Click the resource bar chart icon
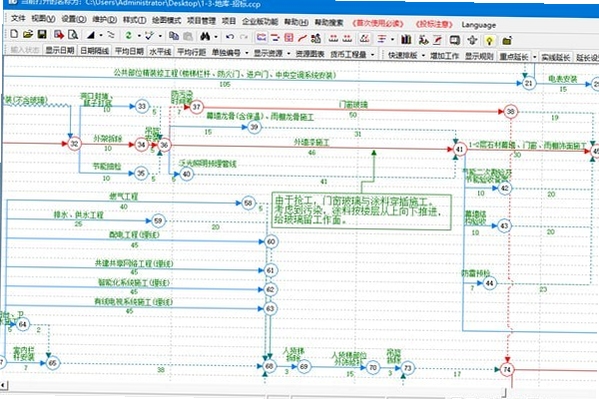 [x=406, y=39]
